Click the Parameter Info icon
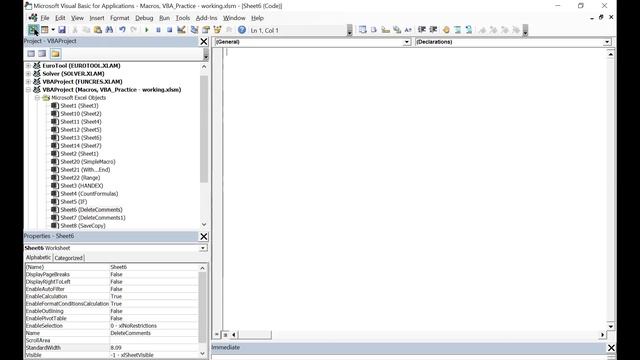Image resolution: width=640 pixels, height=360 pixels. point(397,30)
